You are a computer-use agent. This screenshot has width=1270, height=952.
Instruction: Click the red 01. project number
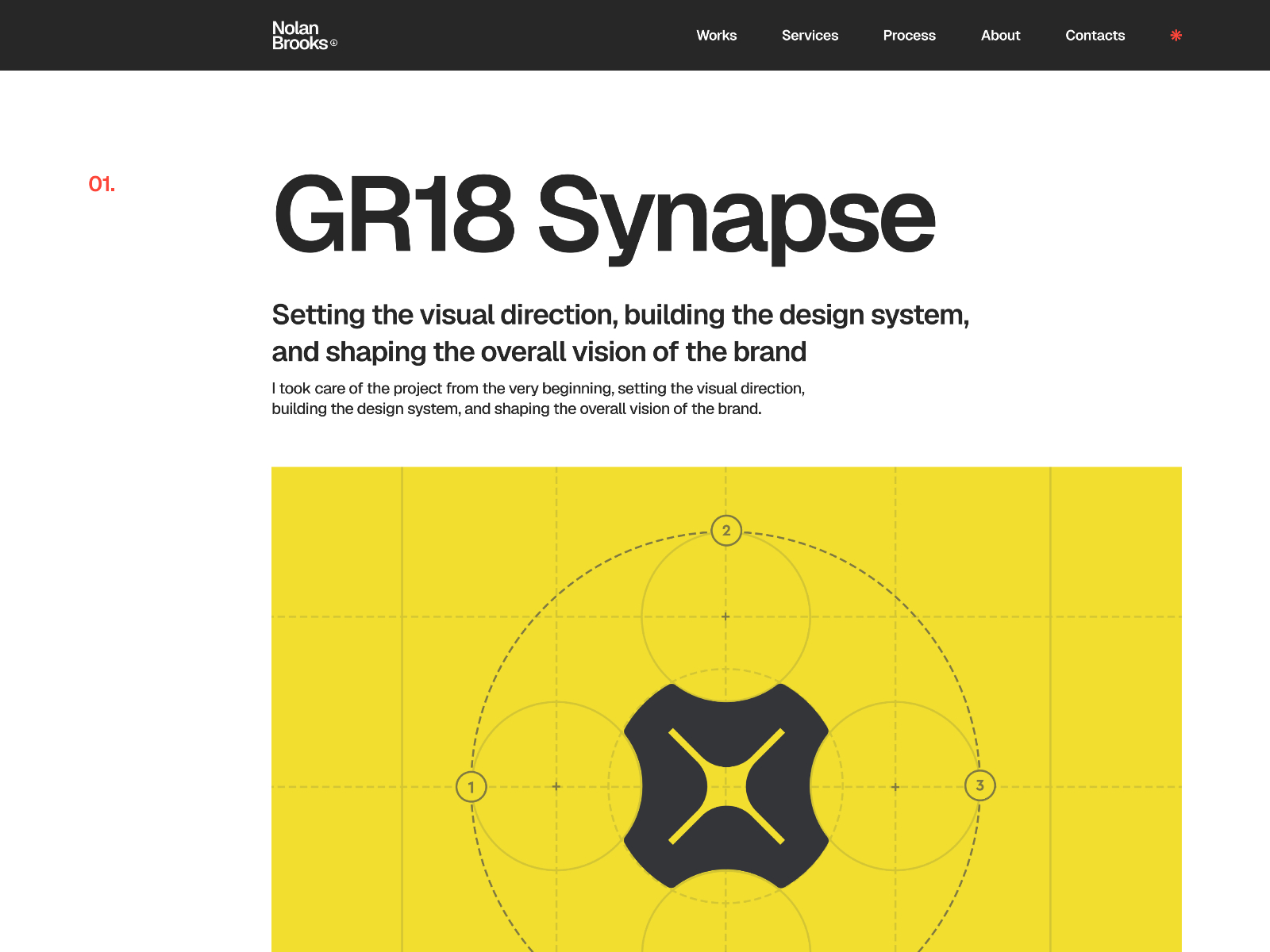(x=102, y=185)
